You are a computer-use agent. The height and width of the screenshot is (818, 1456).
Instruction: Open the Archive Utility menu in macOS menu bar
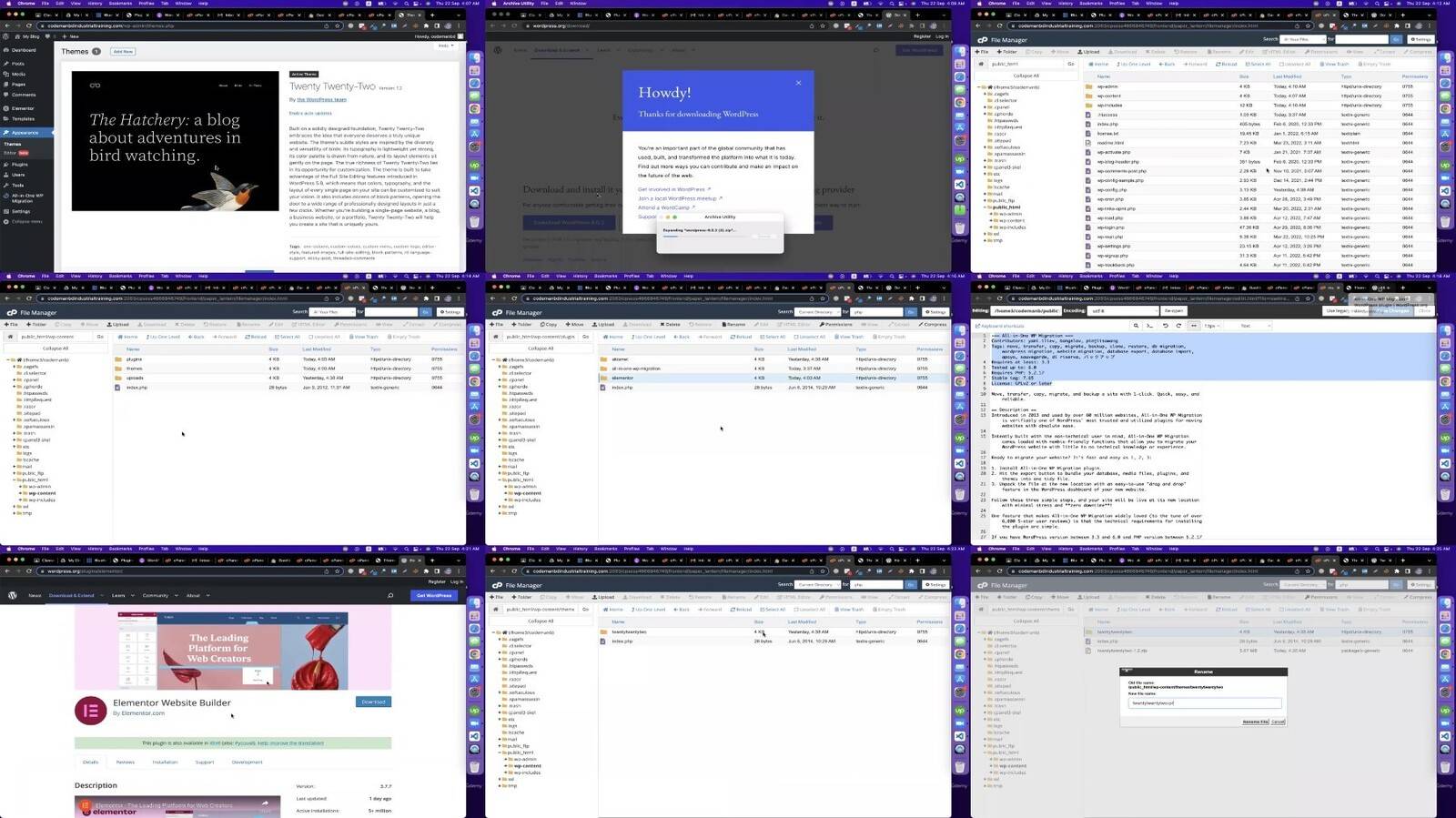519,3
